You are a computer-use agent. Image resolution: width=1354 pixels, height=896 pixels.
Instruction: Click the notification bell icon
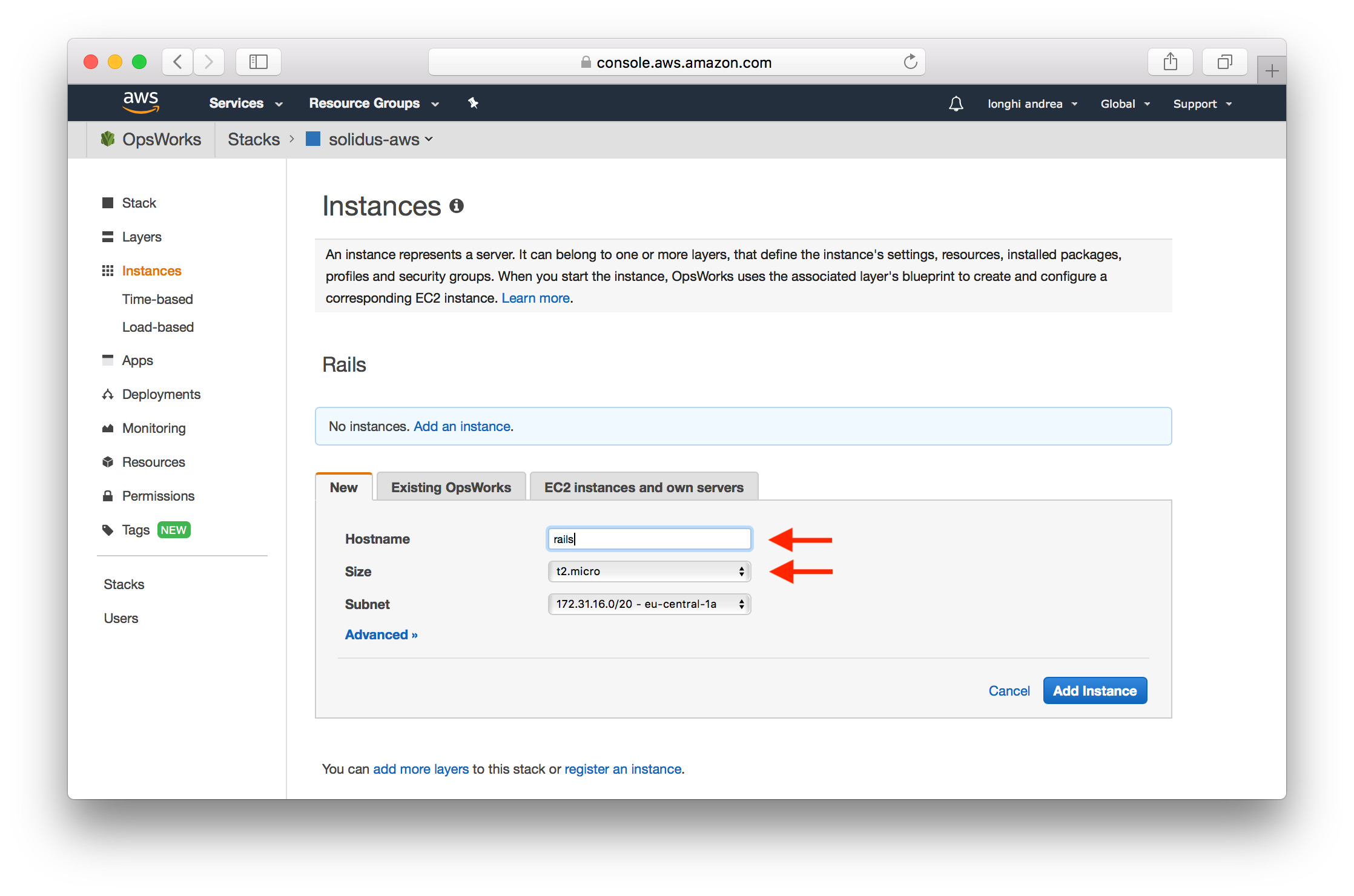point(956,104)
